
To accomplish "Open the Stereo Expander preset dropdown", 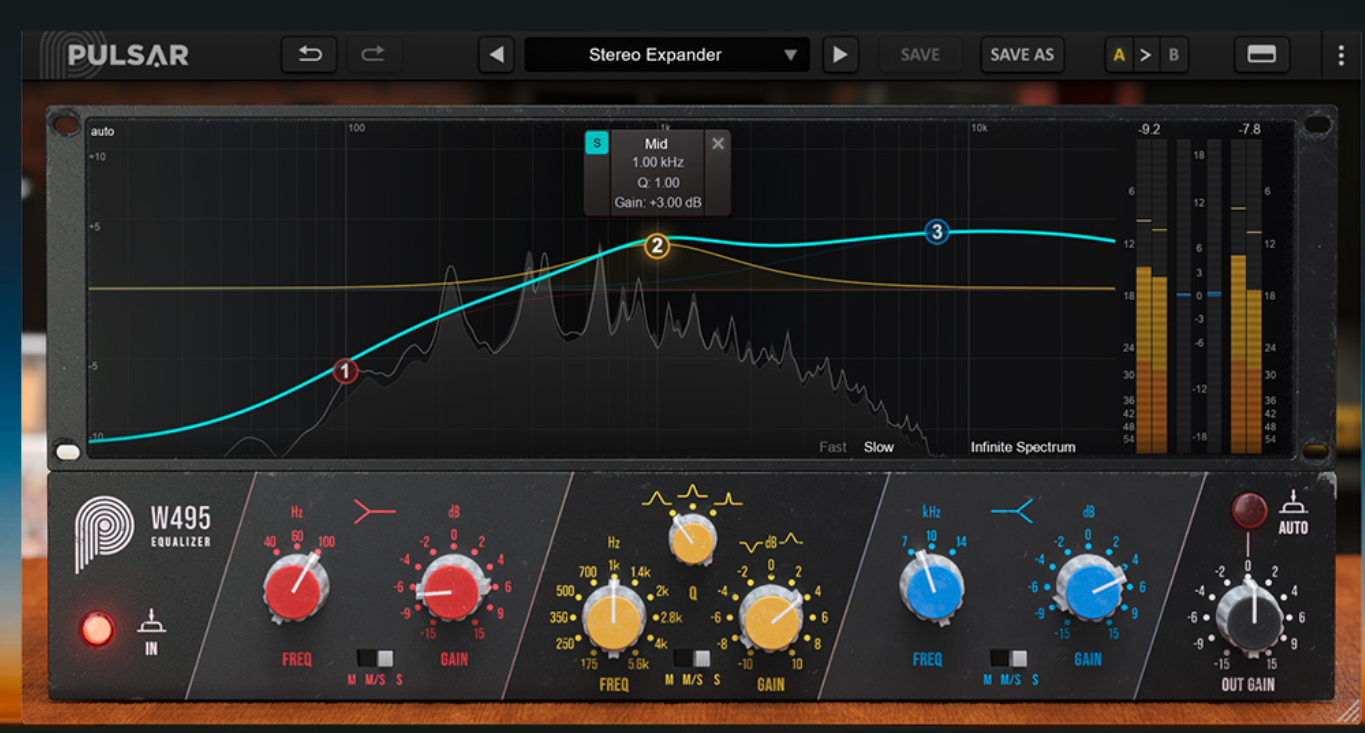I will tap(667, 55).
